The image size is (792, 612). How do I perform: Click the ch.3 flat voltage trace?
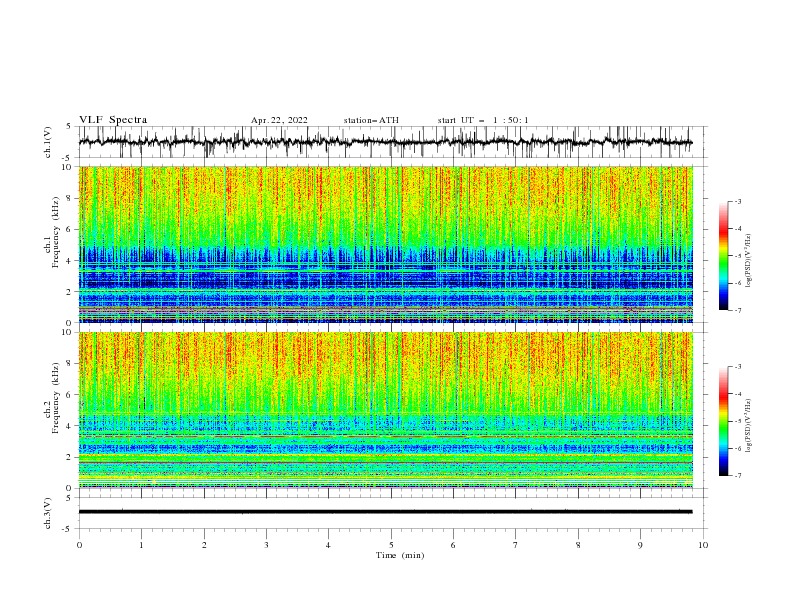[x=385, y=512]
